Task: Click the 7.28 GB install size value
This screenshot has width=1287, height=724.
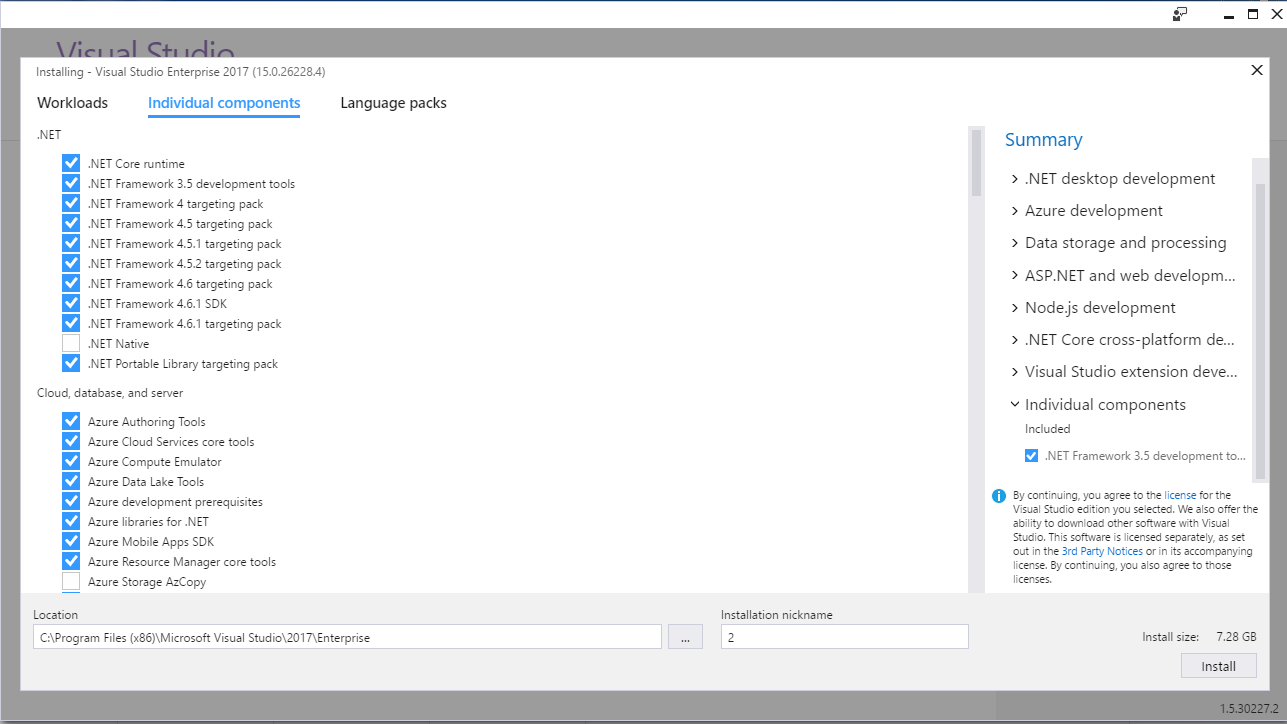Action: (1236, 637)
